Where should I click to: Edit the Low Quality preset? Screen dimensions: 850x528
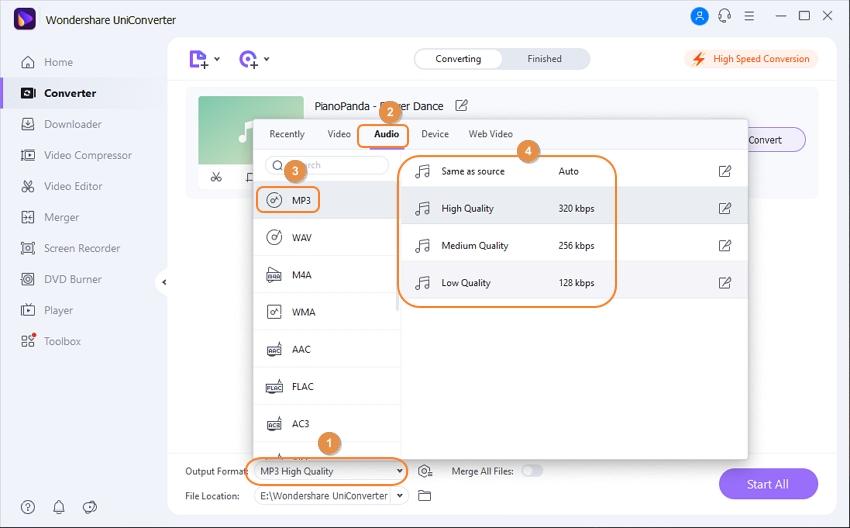click(x=724, y=282)
